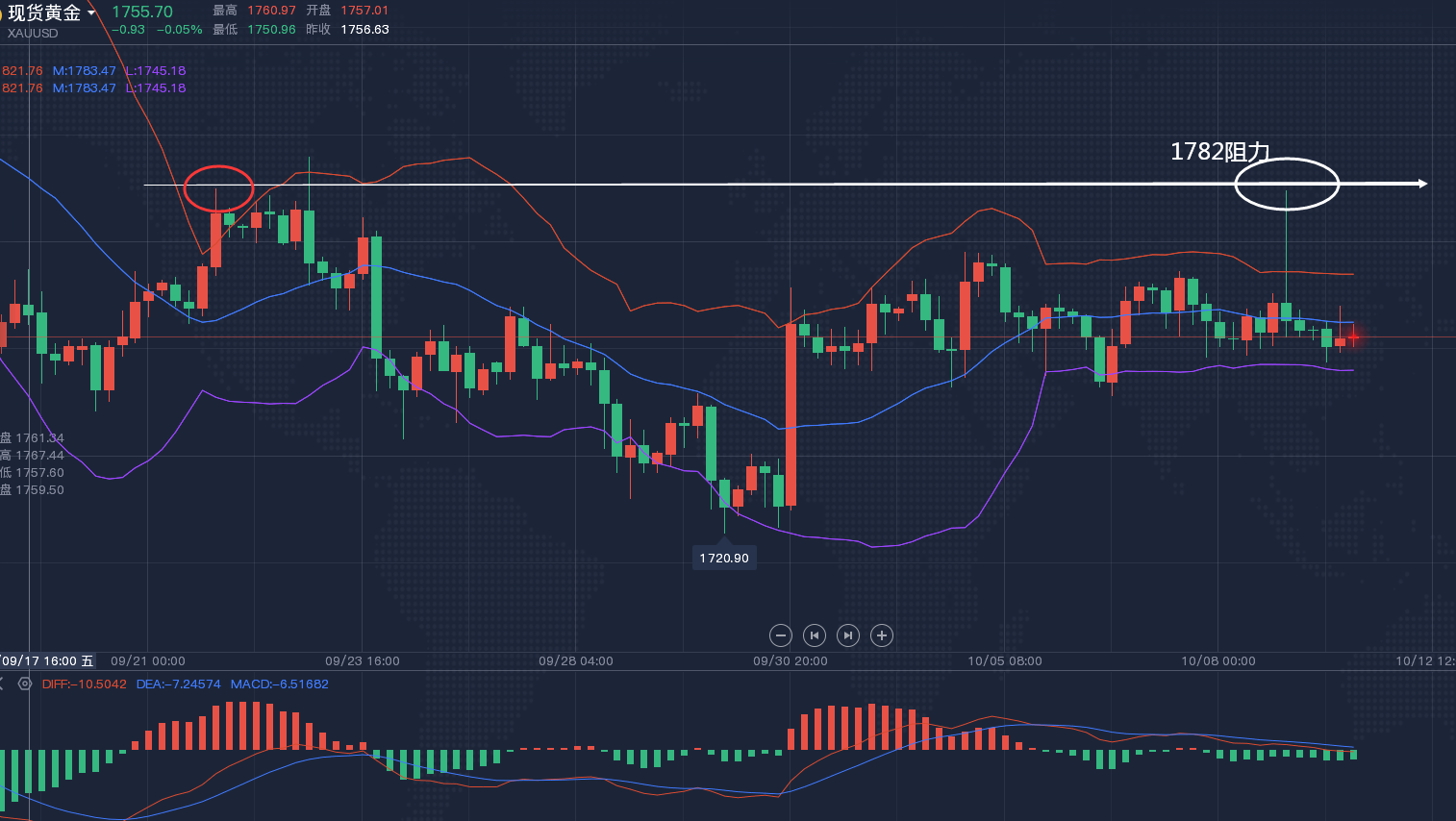Zoom out the chart with minus button
Image resolution: width=1456 pixels, height=821 pixels.
781,635
